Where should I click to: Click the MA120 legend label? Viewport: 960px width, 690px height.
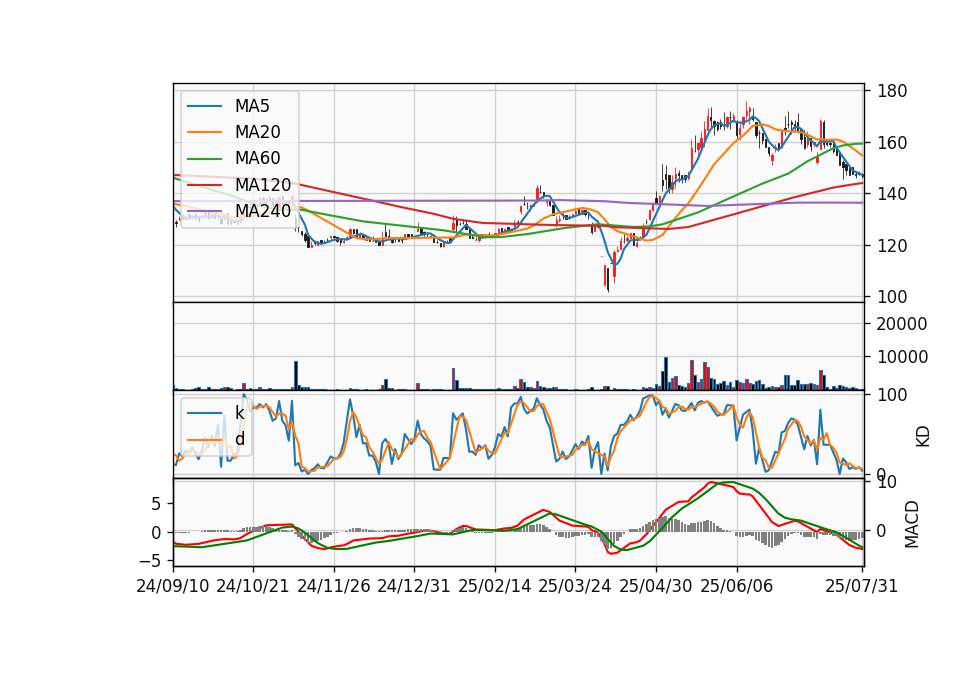pyautogui.click(x=263, y=184)
